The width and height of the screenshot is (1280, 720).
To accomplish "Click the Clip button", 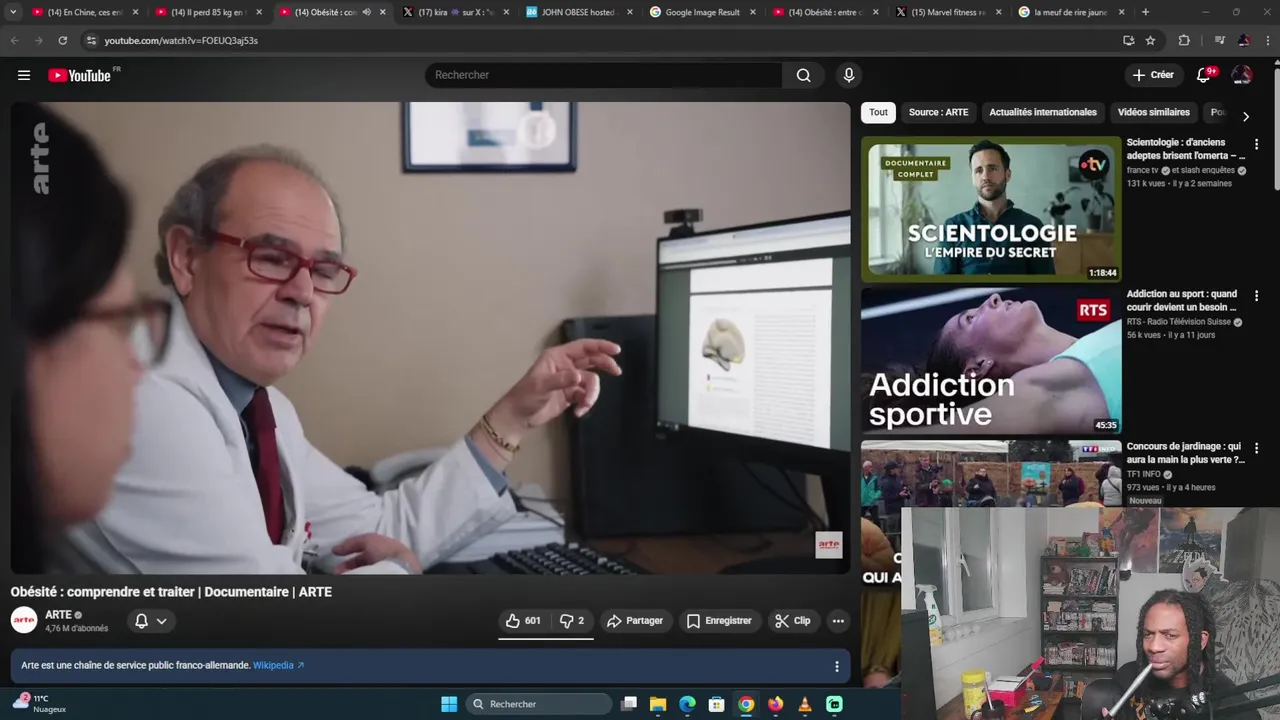I will point(793,621).
